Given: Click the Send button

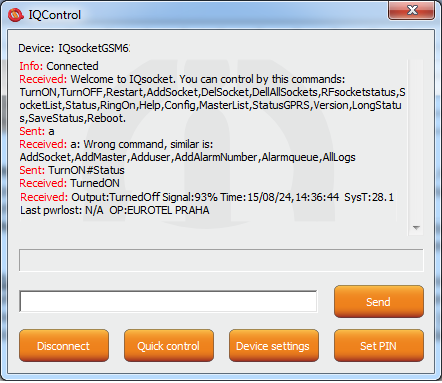Looking at the screenshot, I should coord(379,302).
